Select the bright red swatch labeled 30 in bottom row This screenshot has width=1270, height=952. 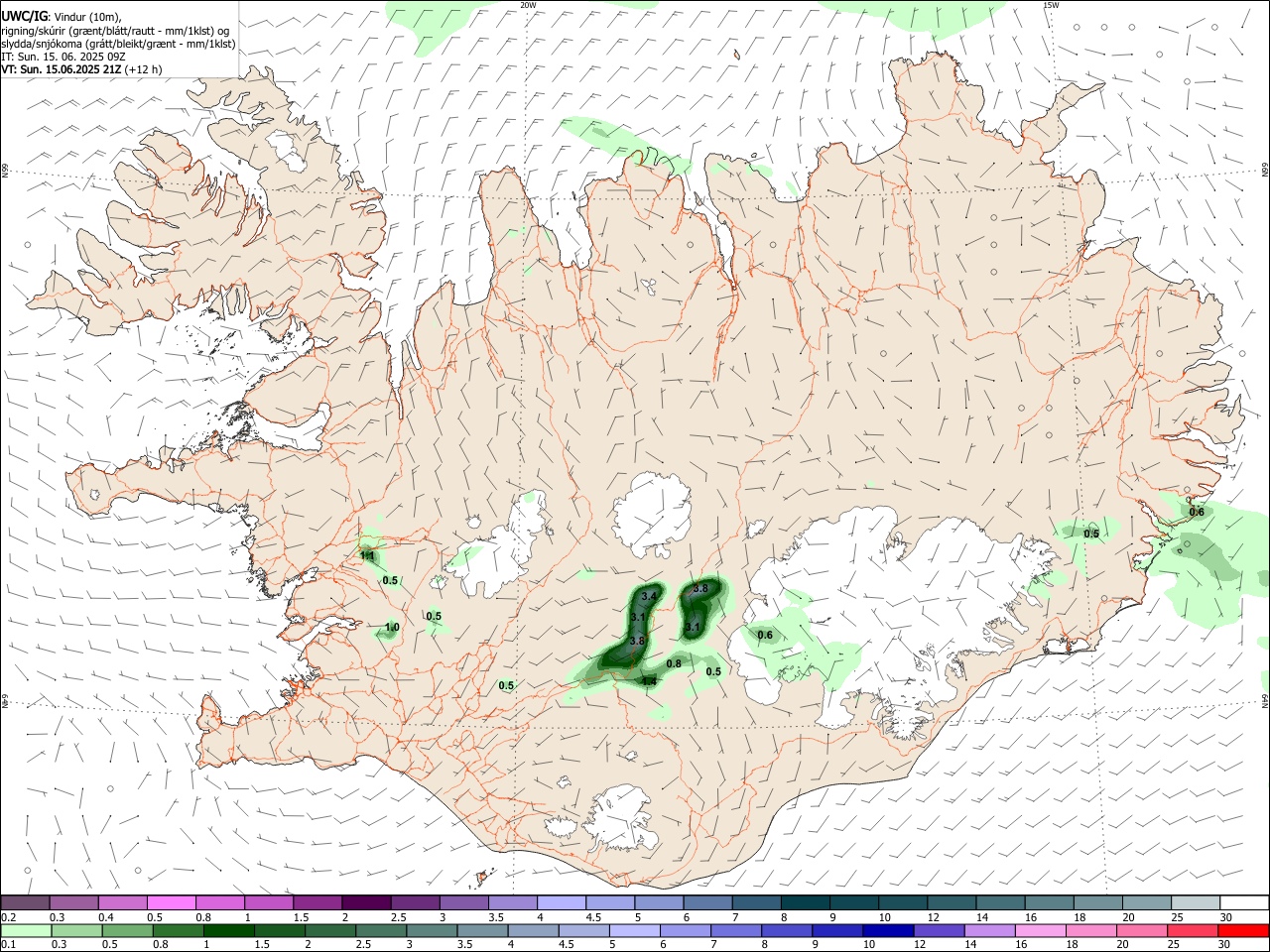[x=1242, y=930]
